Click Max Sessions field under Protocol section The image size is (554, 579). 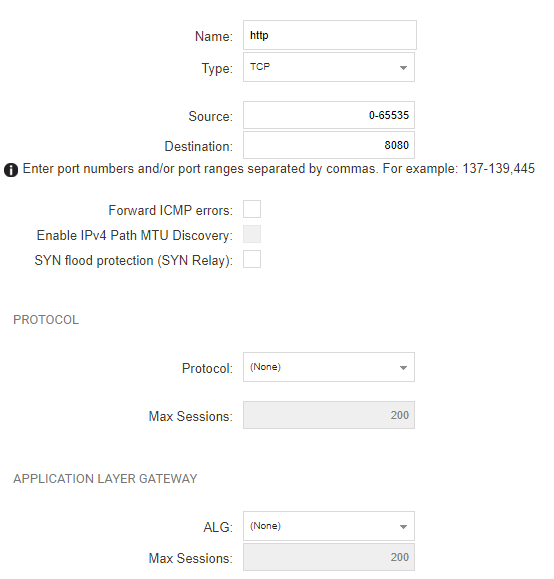[329, 415]
